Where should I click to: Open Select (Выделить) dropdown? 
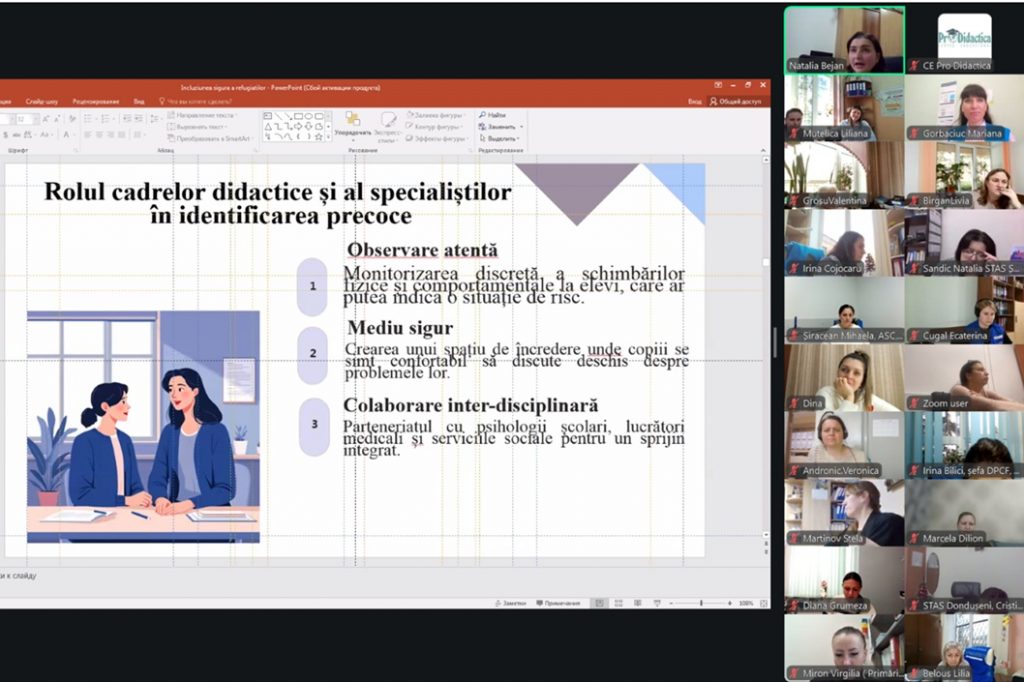tap(499, 139)
